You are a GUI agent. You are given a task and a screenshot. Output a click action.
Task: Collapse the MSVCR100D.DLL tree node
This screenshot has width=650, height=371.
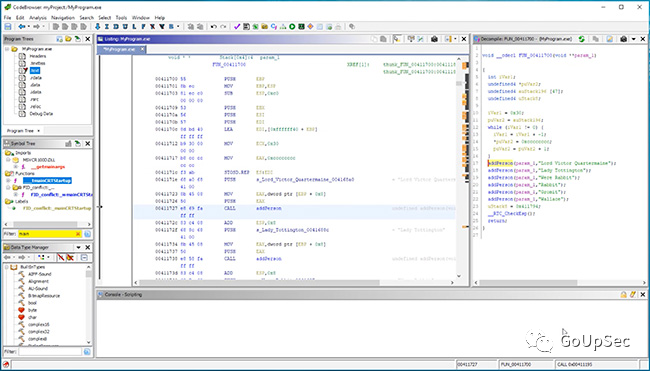click(x=8, y=160)
